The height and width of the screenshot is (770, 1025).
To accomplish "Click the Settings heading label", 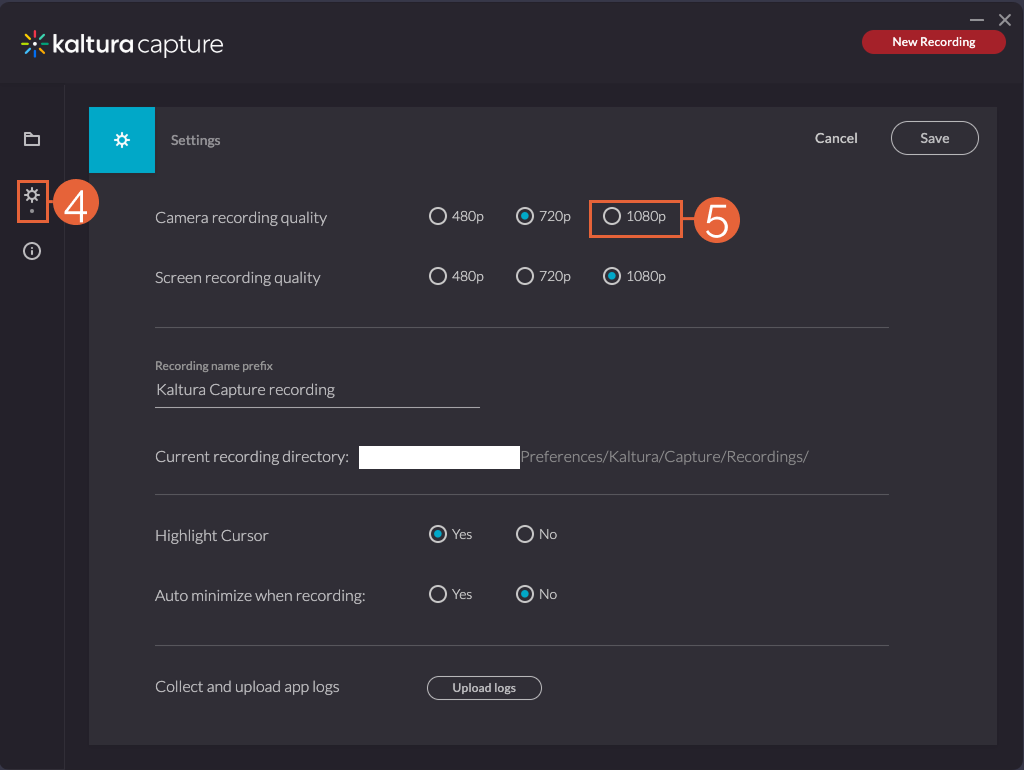I will [x=195, y=141].
